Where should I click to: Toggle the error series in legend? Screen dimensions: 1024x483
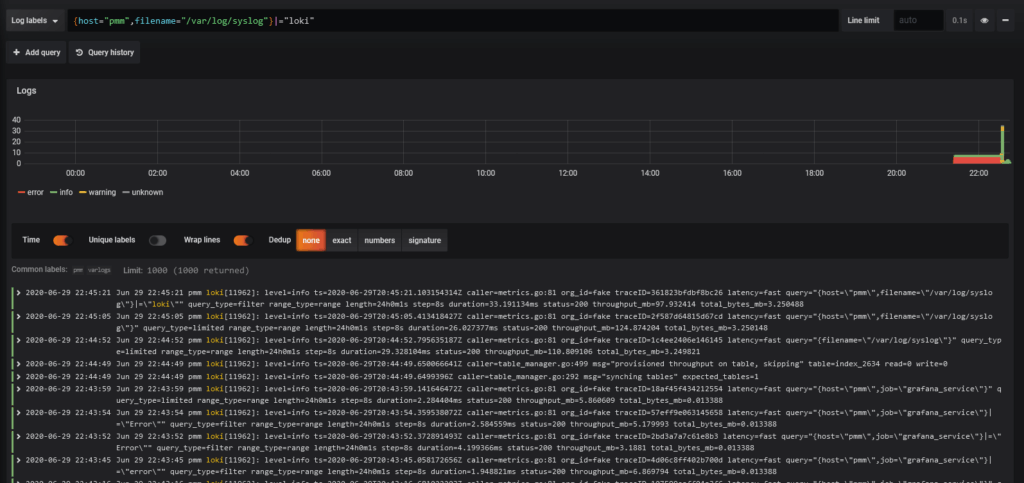click(30, 192)
